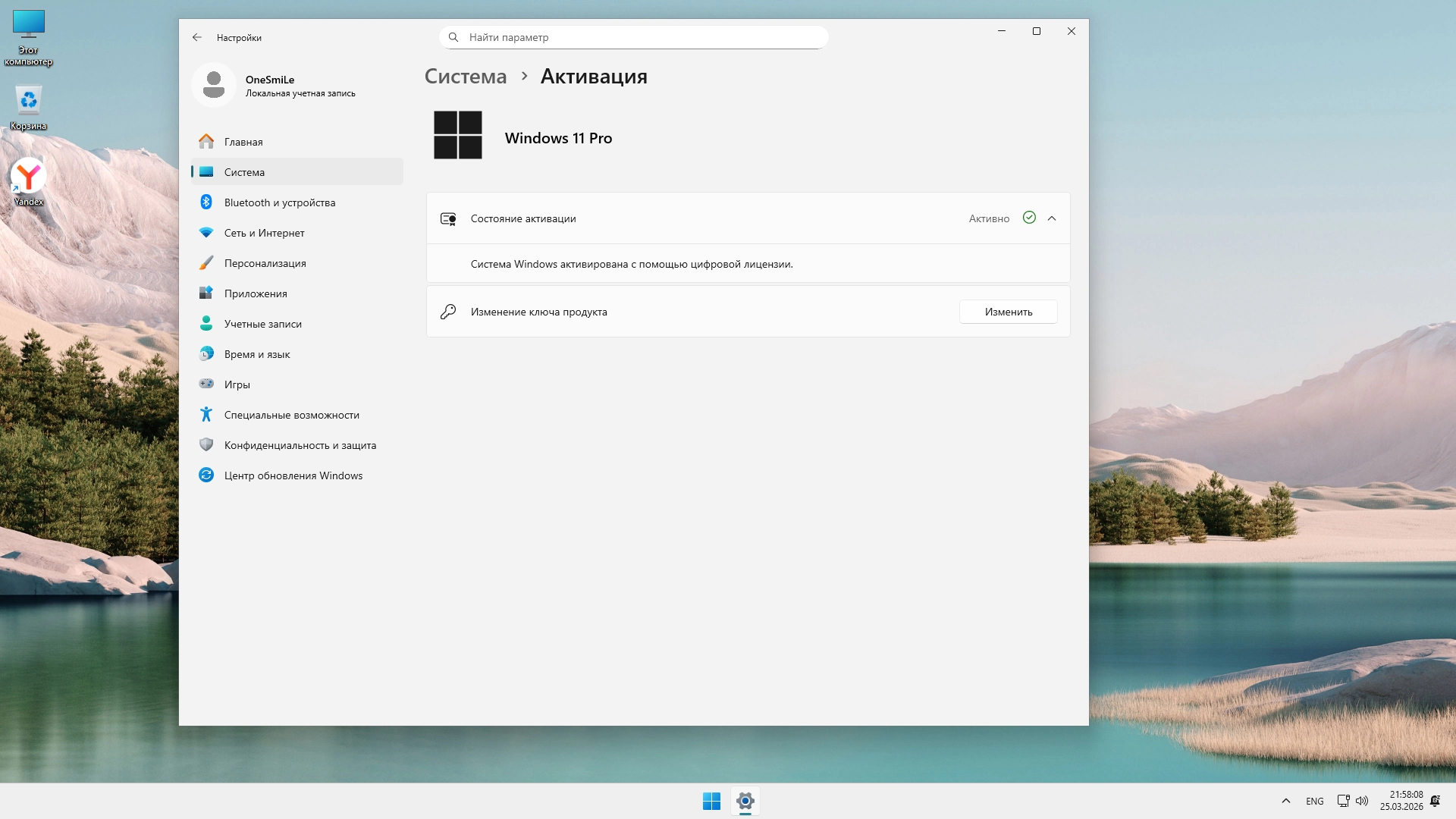This screenshot has width=1456, height=819.
Task: Show hidden tray icons chevron
Action: 1285,801
